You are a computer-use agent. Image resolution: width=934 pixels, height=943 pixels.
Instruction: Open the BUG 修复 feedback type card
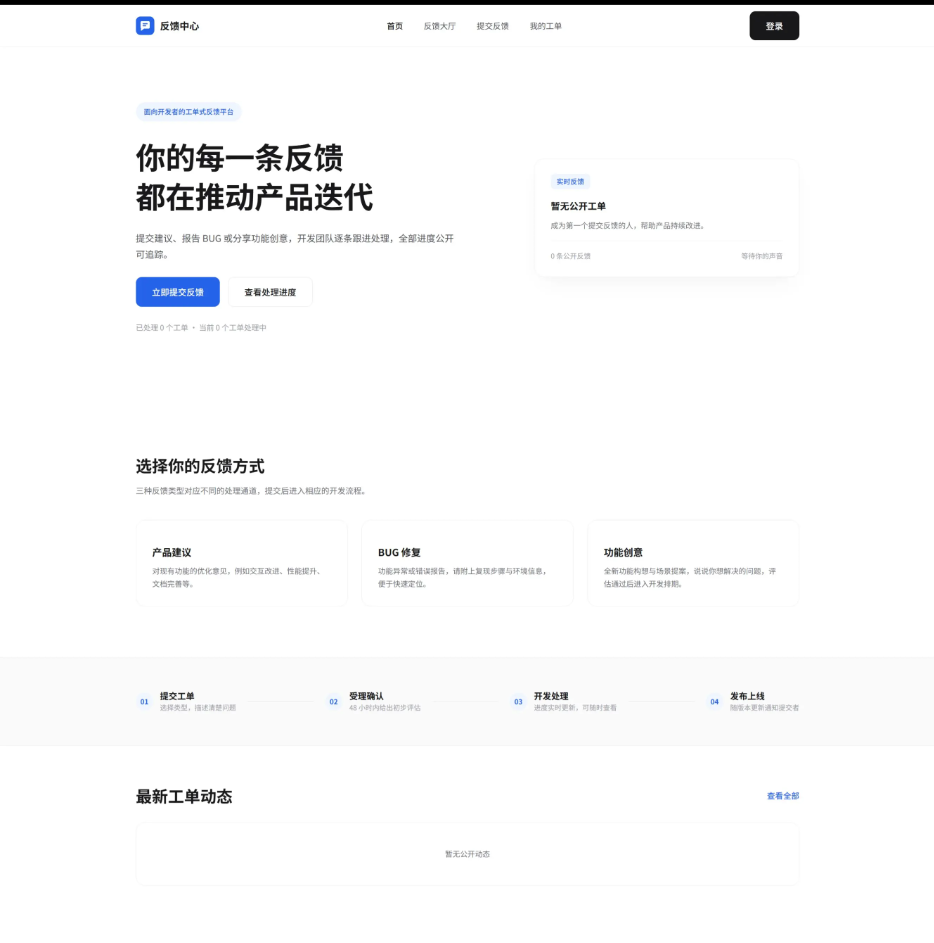pyautogui.click(x=467, y=563)
